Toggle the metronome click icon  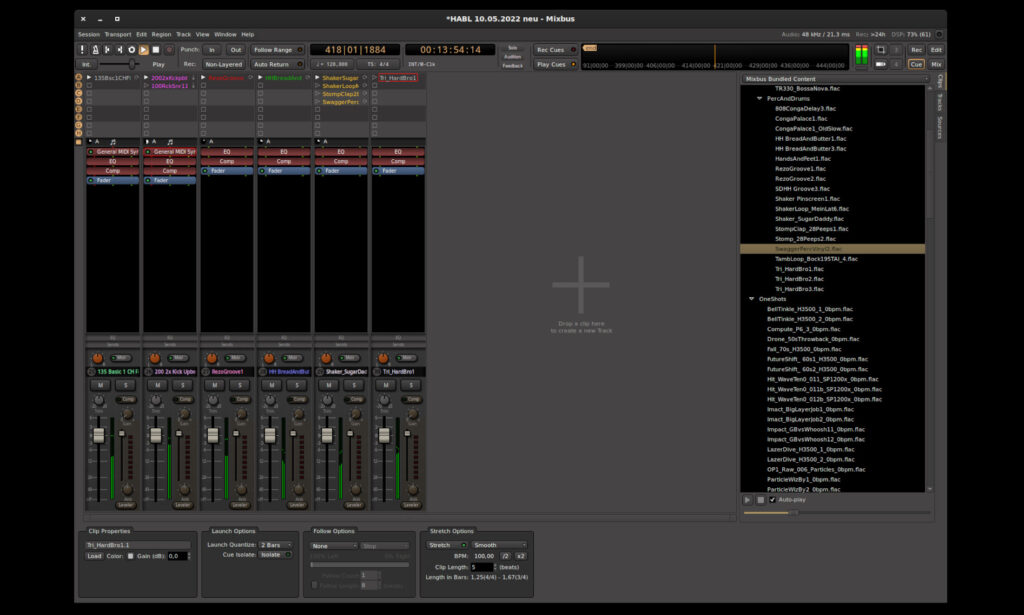tap(95, 50)
